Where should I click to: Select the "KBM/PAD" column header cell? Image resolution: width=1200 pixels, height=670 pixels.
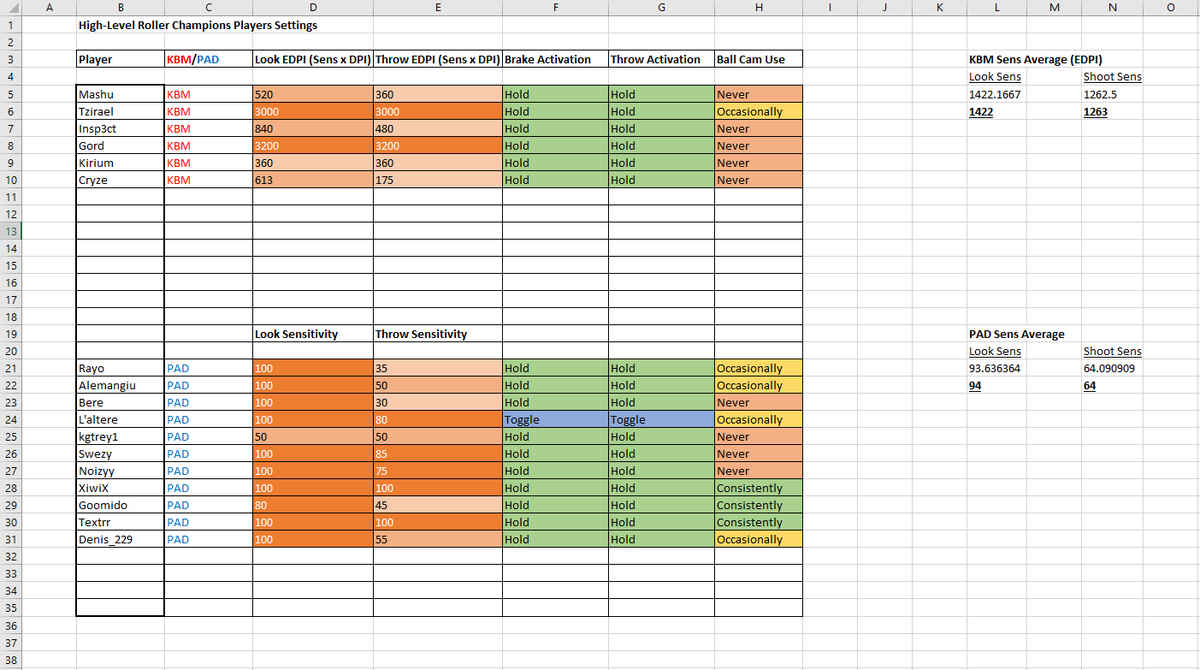pyautogui.click(x=207, y=59)
